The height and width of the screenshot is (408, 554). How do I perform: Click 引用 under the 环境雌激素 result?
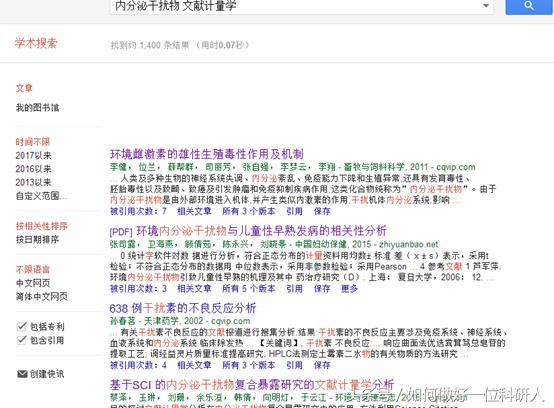(294, 211)
